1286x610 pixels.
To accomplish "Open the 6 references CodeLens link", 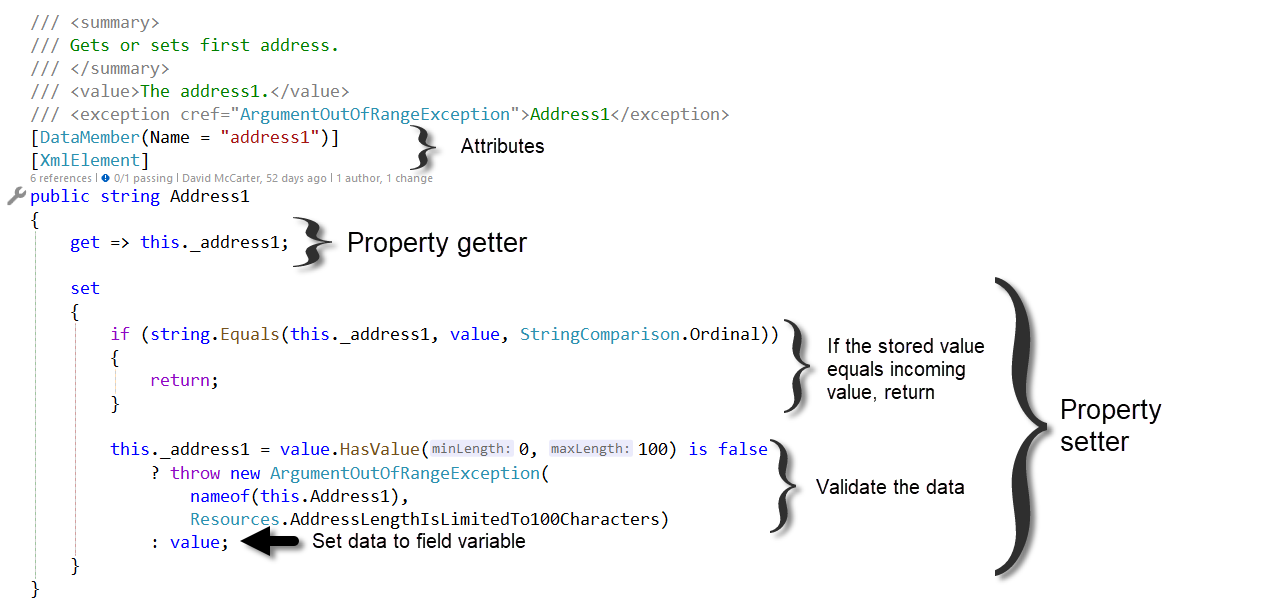I will [62, 179].
